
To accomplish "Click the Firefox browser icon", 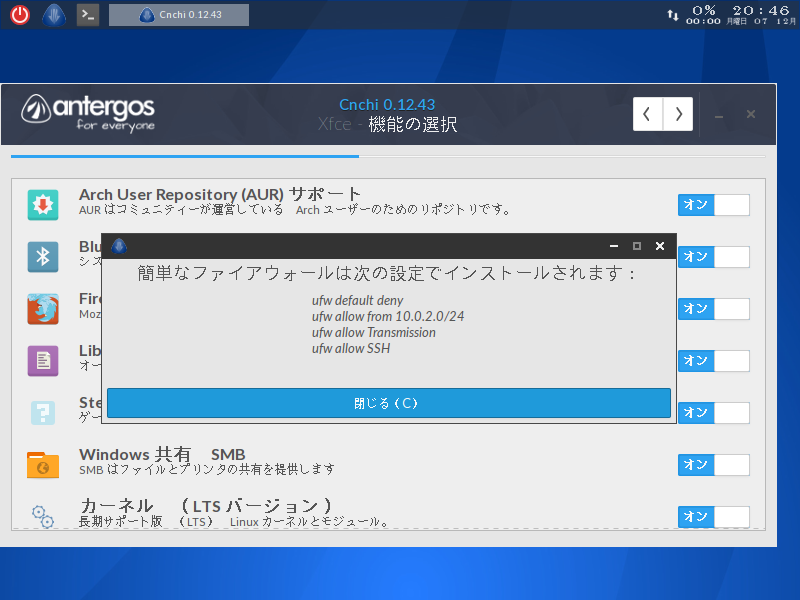I will click(41, 308).
